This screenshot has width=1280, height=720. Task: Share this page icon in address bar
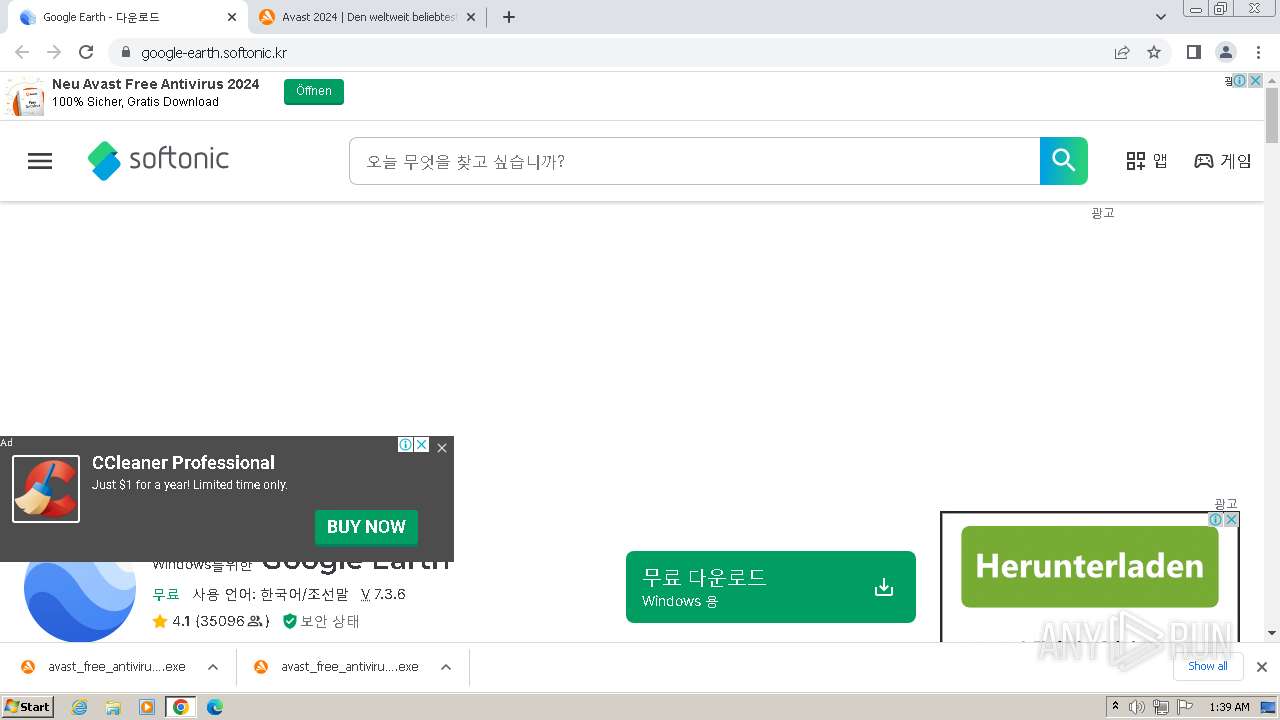pyautogui.click(x=1122, y=52)
